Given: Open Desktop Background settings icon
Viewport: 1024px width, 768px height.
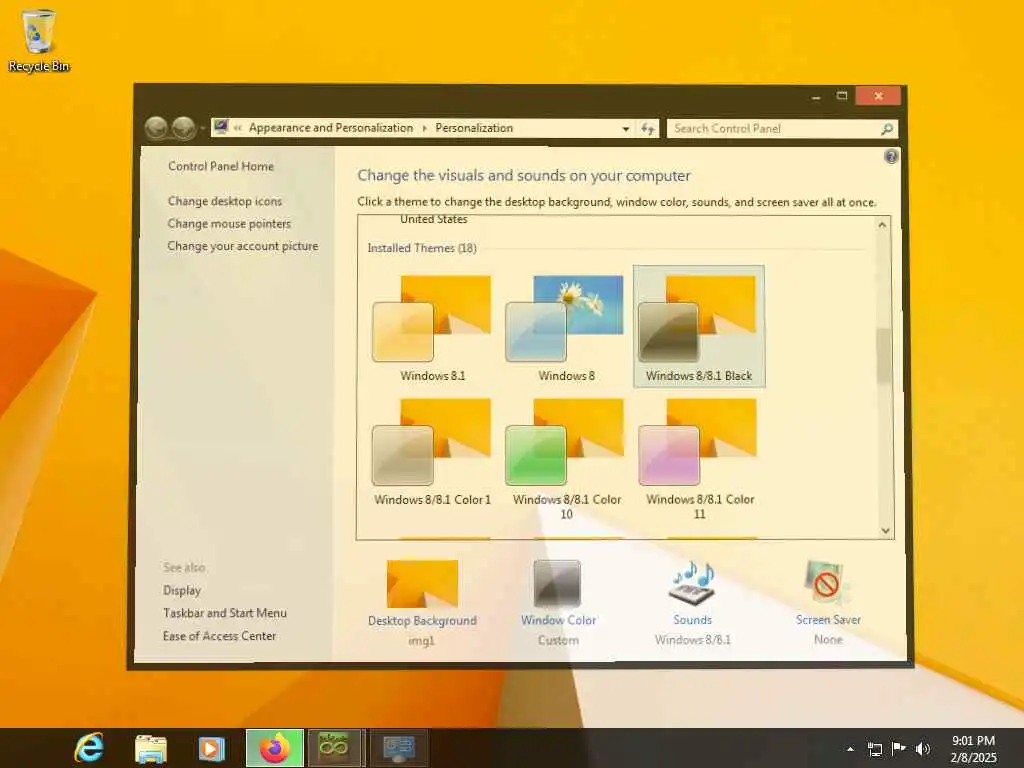Looking at the screenshot, I should point(422,583).
